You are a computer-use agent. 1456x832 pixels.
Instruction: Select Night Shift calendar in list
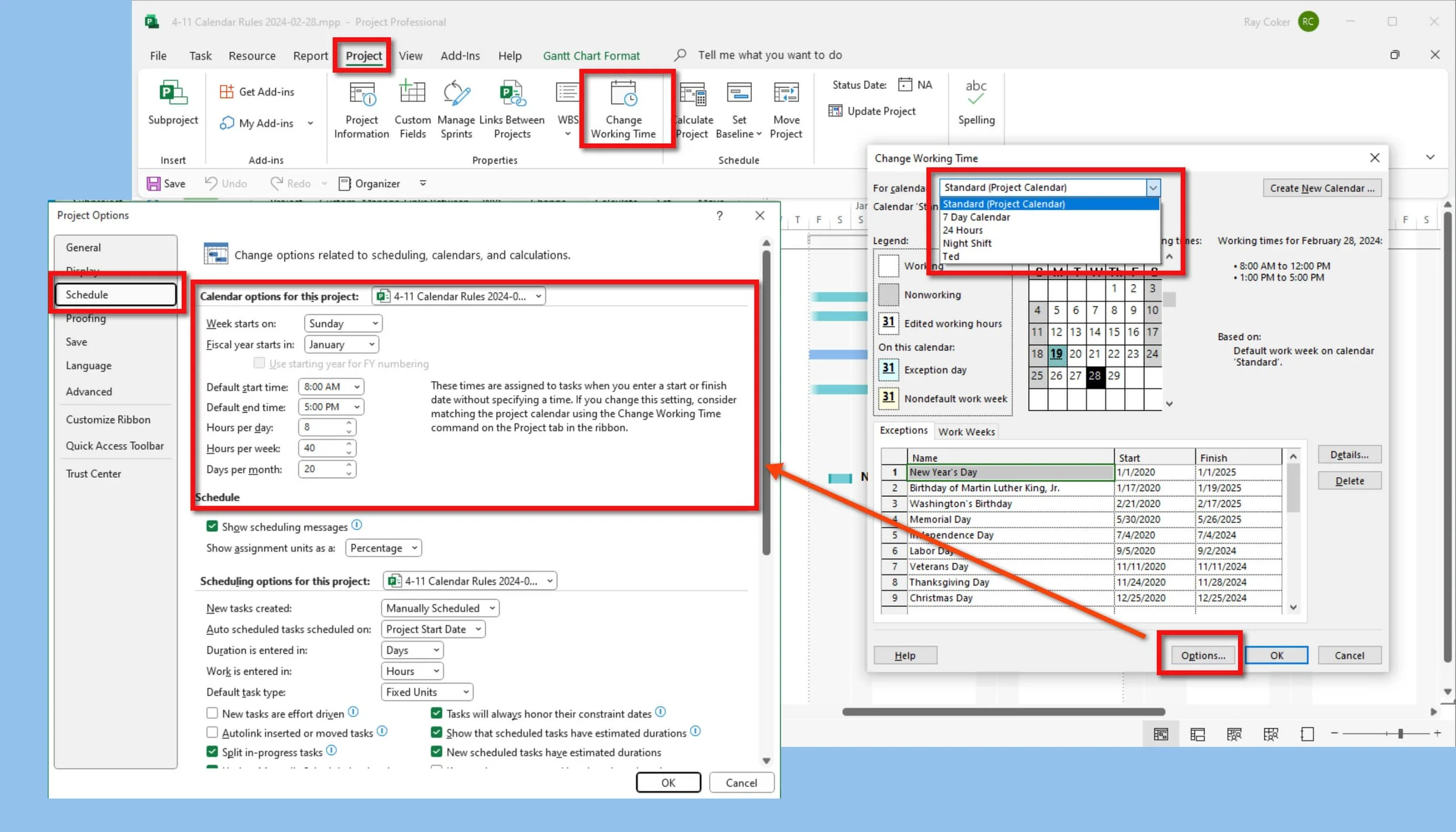pyautogui.click(x=1049, y=243)
